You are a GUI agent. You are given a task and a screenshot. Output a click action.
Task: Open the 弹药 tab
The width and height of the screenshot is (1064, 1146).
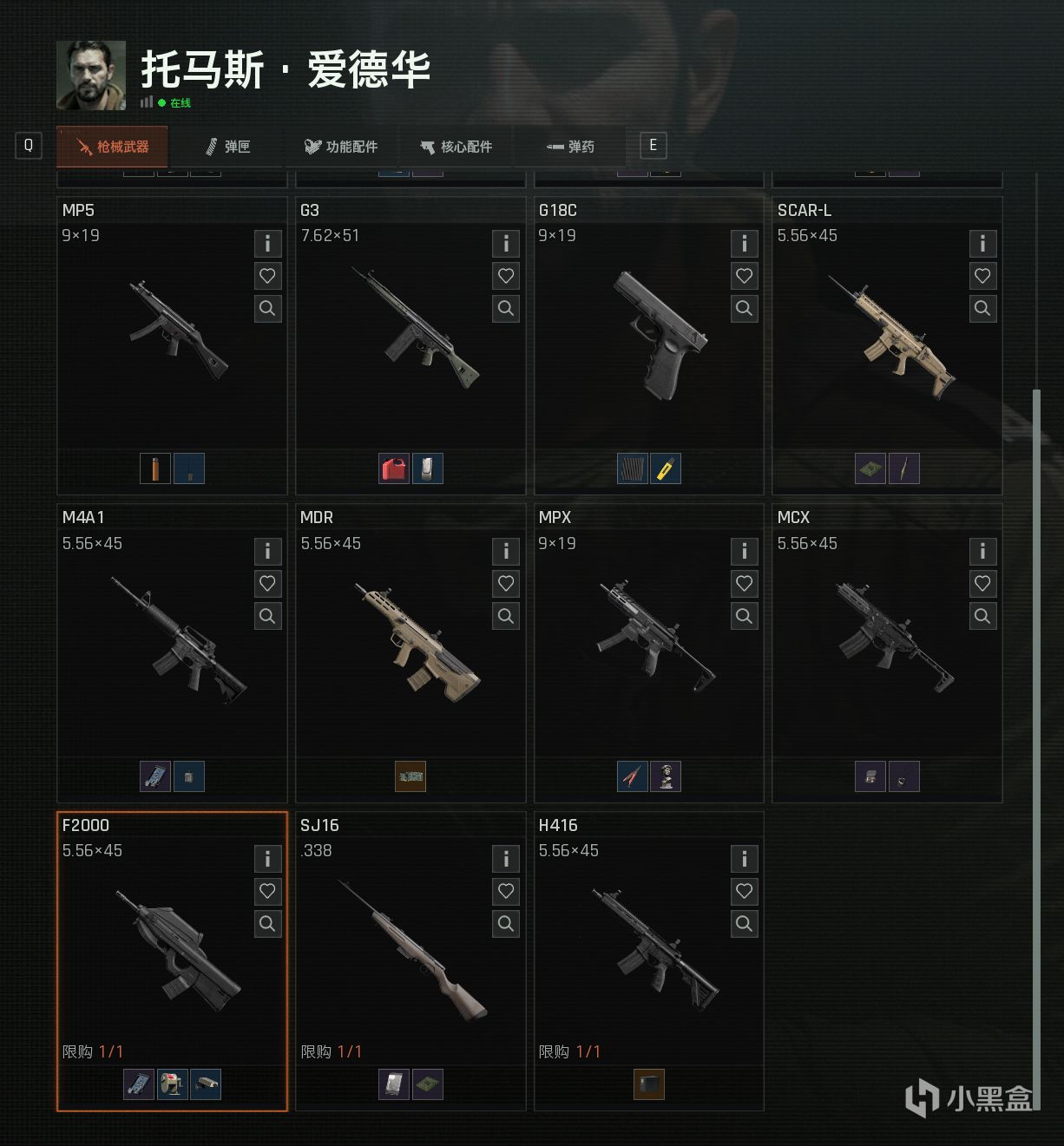click(x=570, y=147)
